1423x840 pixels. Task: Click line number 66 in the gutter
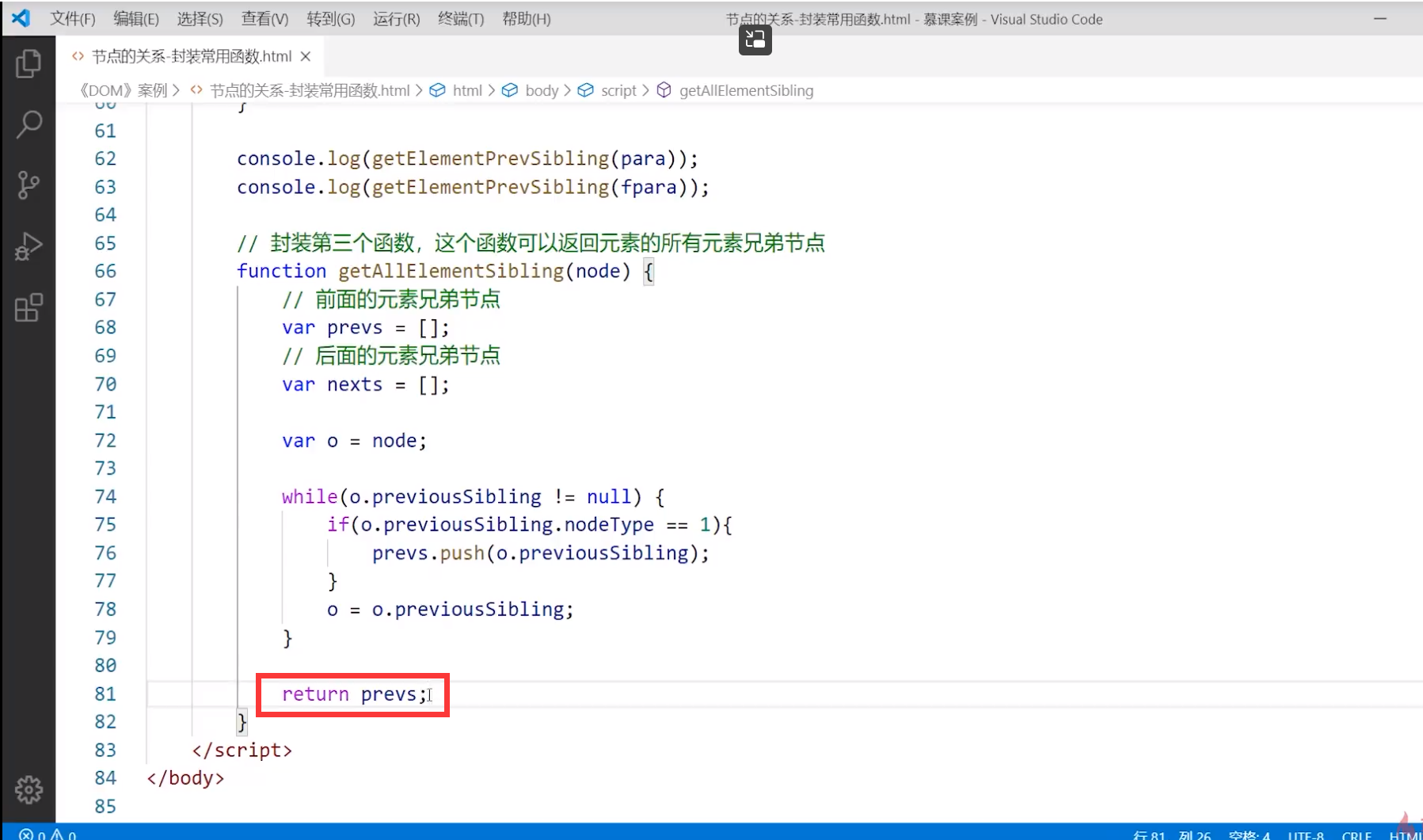[105, 271]
